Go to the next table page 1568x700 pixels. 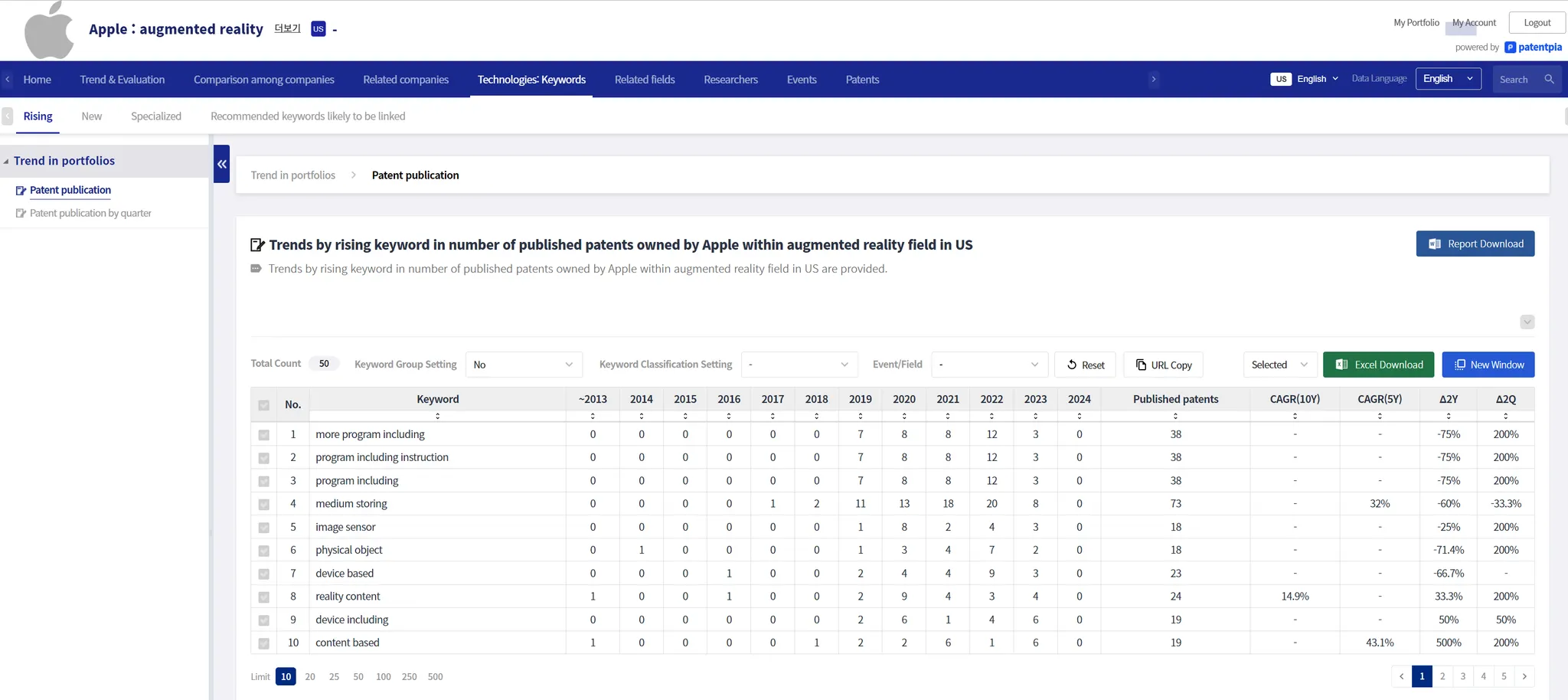coord(1524,676)
